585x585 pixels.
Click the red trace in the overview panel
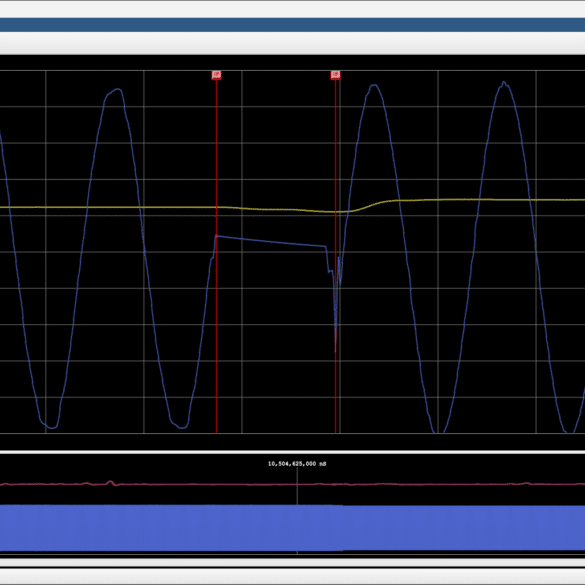tap(292, 484)
